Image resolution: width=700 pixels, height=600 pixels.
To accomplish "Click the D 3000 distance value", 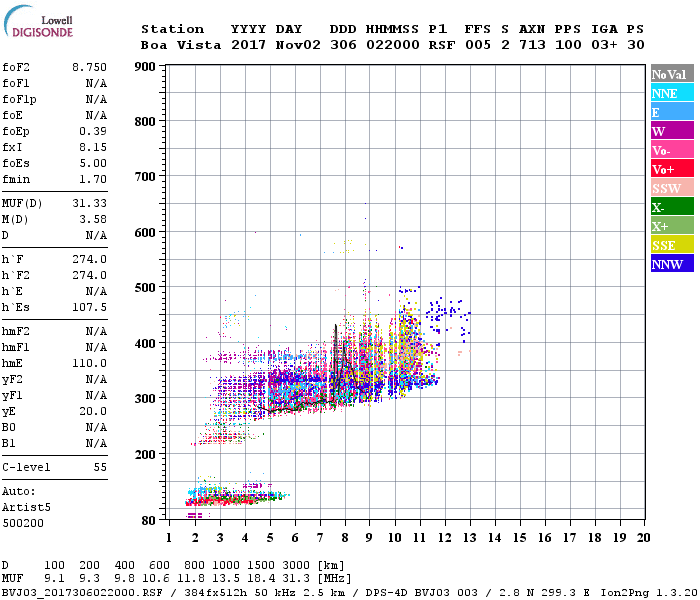I will pos(296,566).
